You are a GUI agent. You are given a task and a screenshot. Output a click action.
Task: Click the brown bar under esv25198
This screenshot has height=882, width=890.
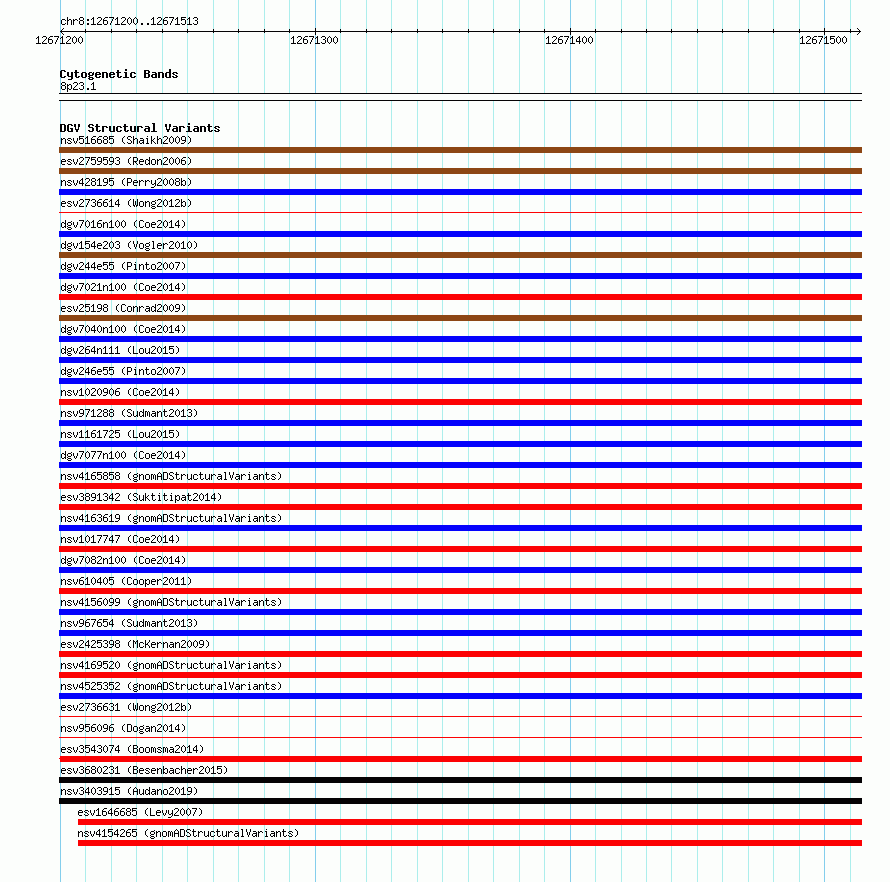[460, 318]
